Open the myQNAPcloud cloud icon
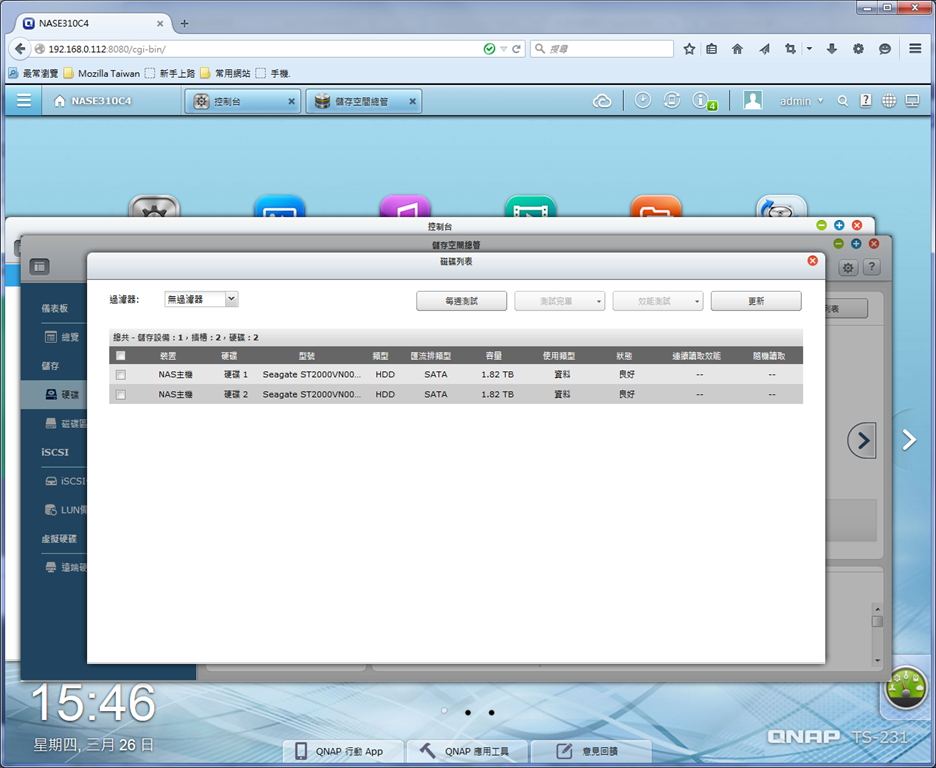This screenshot has height=768, width=936. pyautogui.click(x=602, y=101)
